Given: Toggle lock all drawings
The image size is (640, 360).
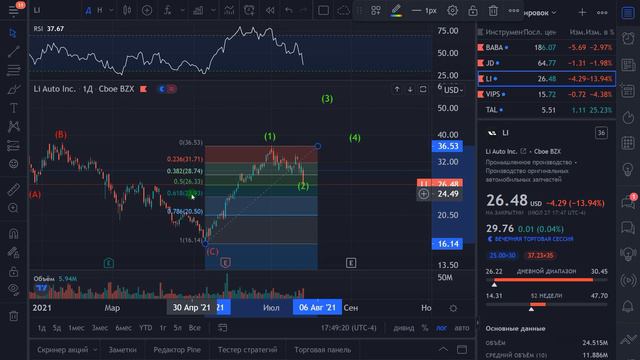Looking at the screenshot, I should pos(13,271).
